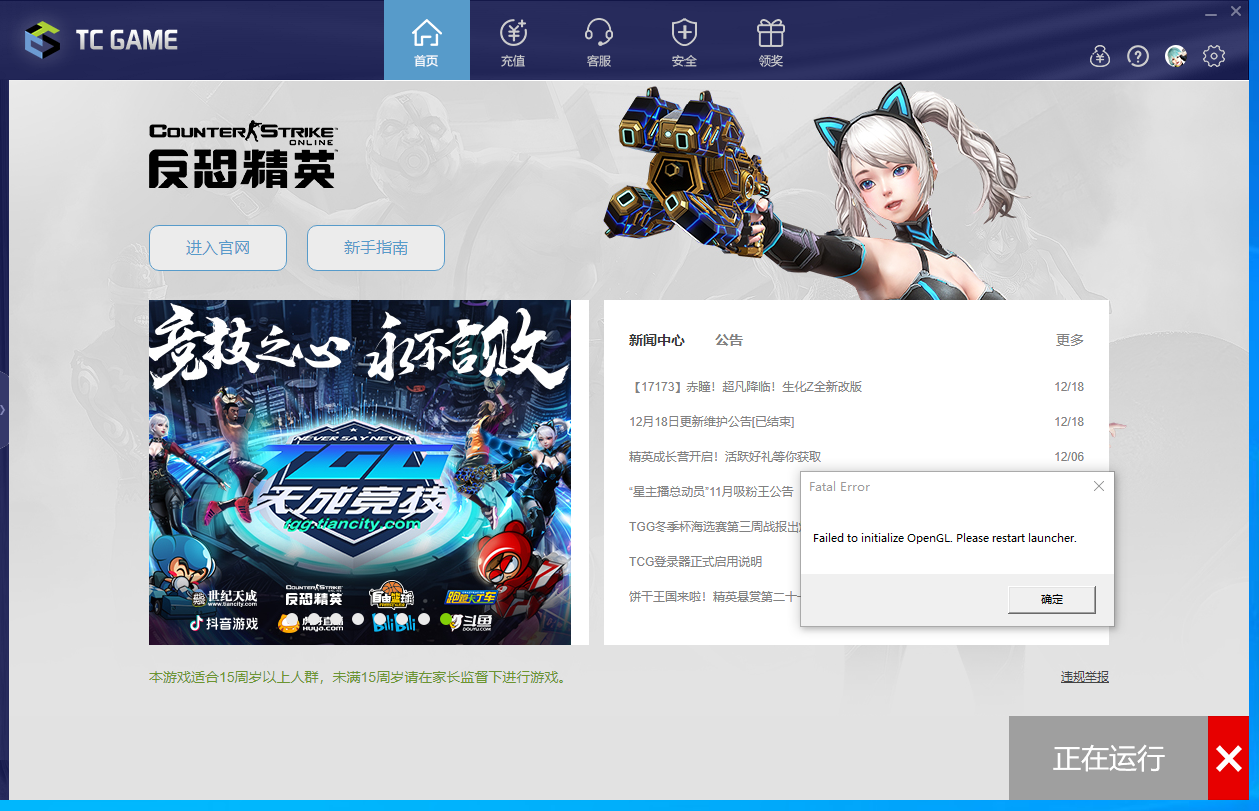1259x811 pixels.
Task: Click 进入官网 button
Action: (x=218, y=248)
